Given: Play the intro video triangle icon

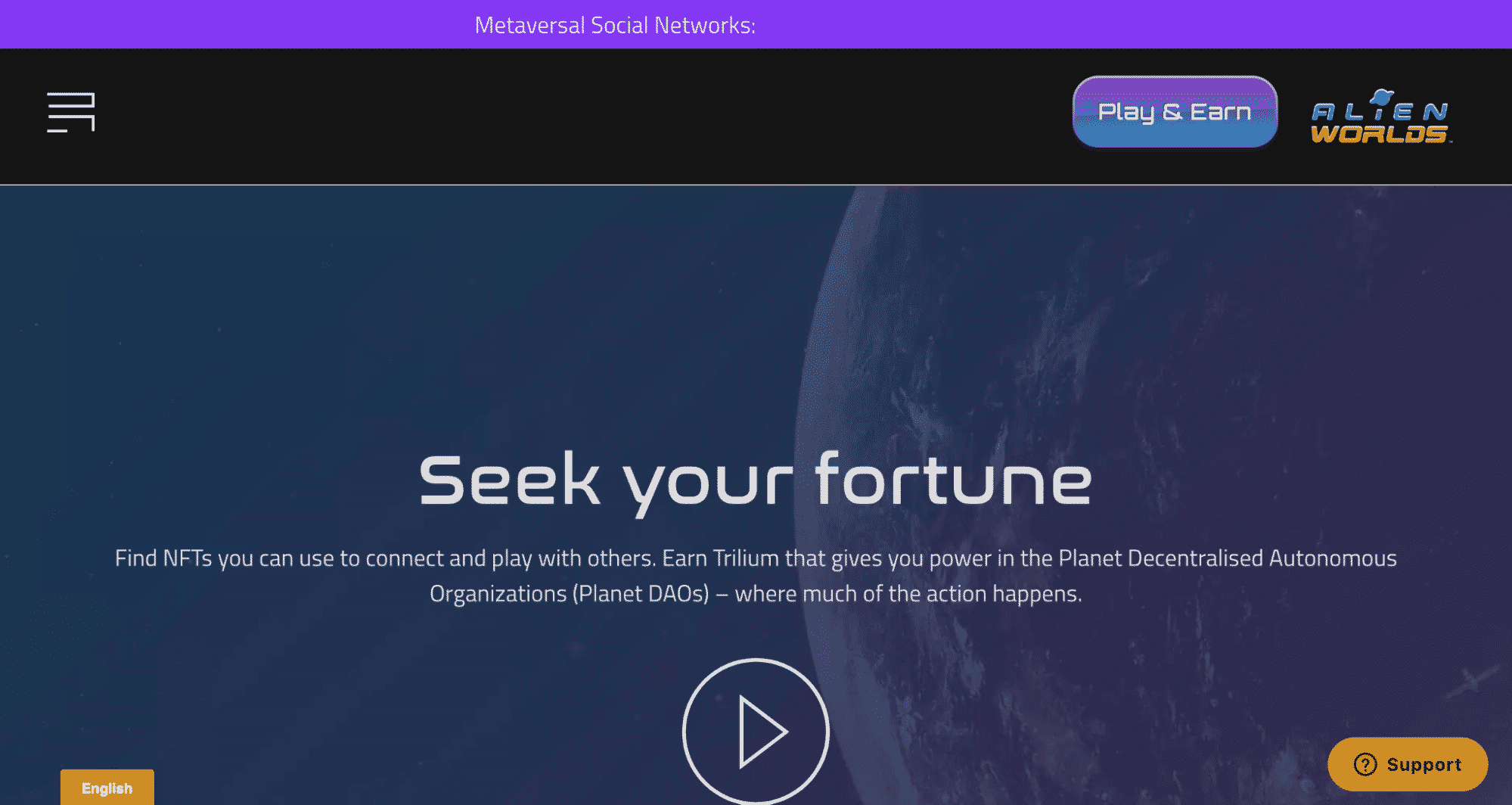Looking at the screenshot, I should (762, 732).
